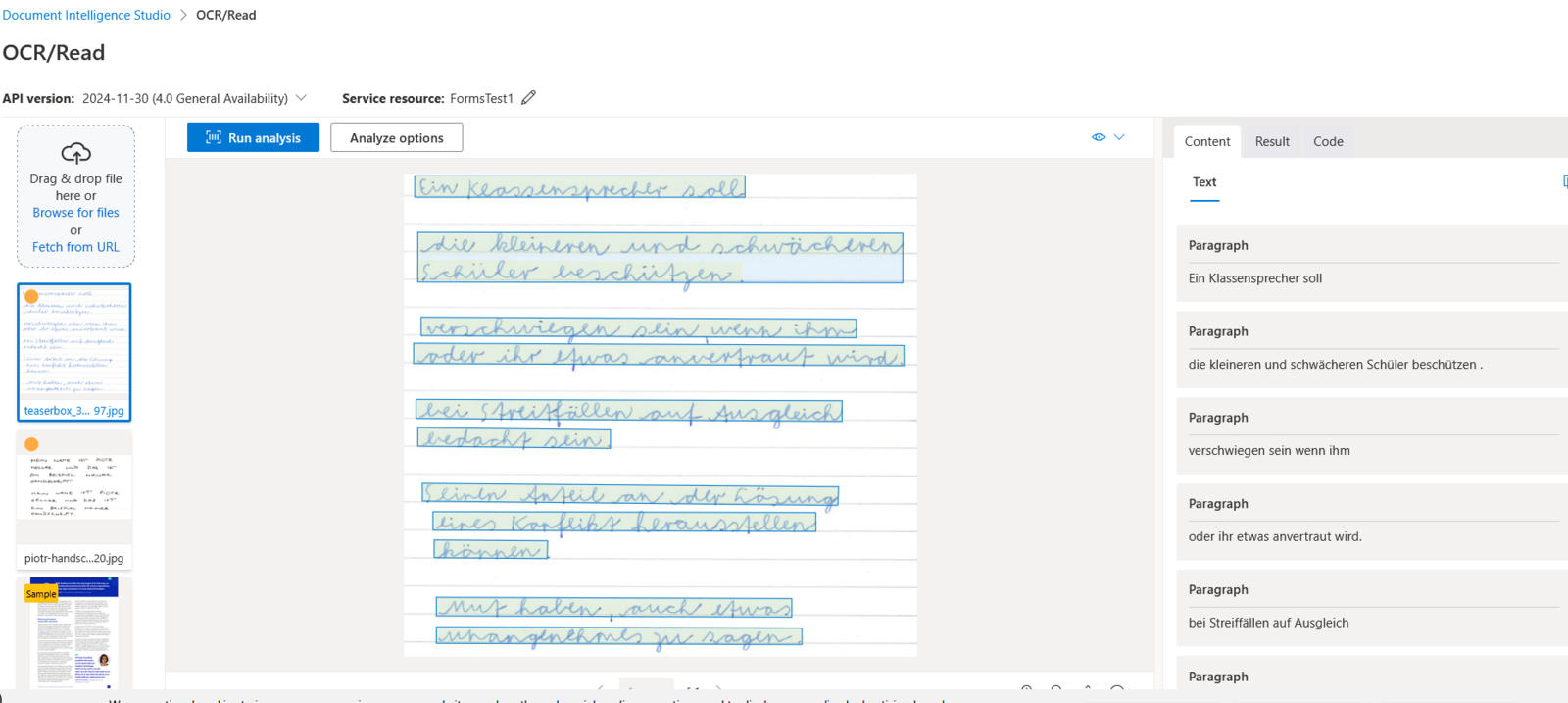Screen dimensions: 1568x703
Task: Click the Sample badge on the third thumbnail
Action: [41, 594]
